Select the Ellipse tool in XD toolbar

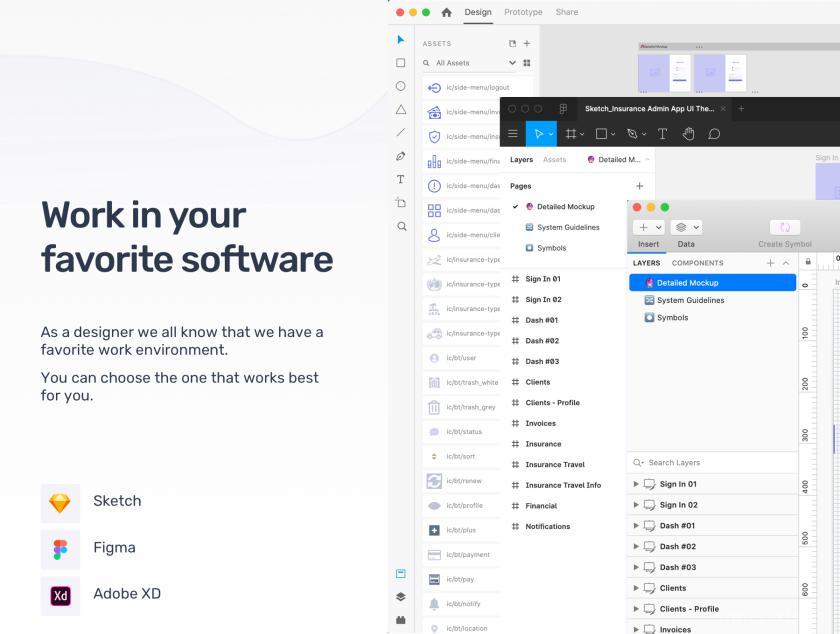(x=400, y=86)
